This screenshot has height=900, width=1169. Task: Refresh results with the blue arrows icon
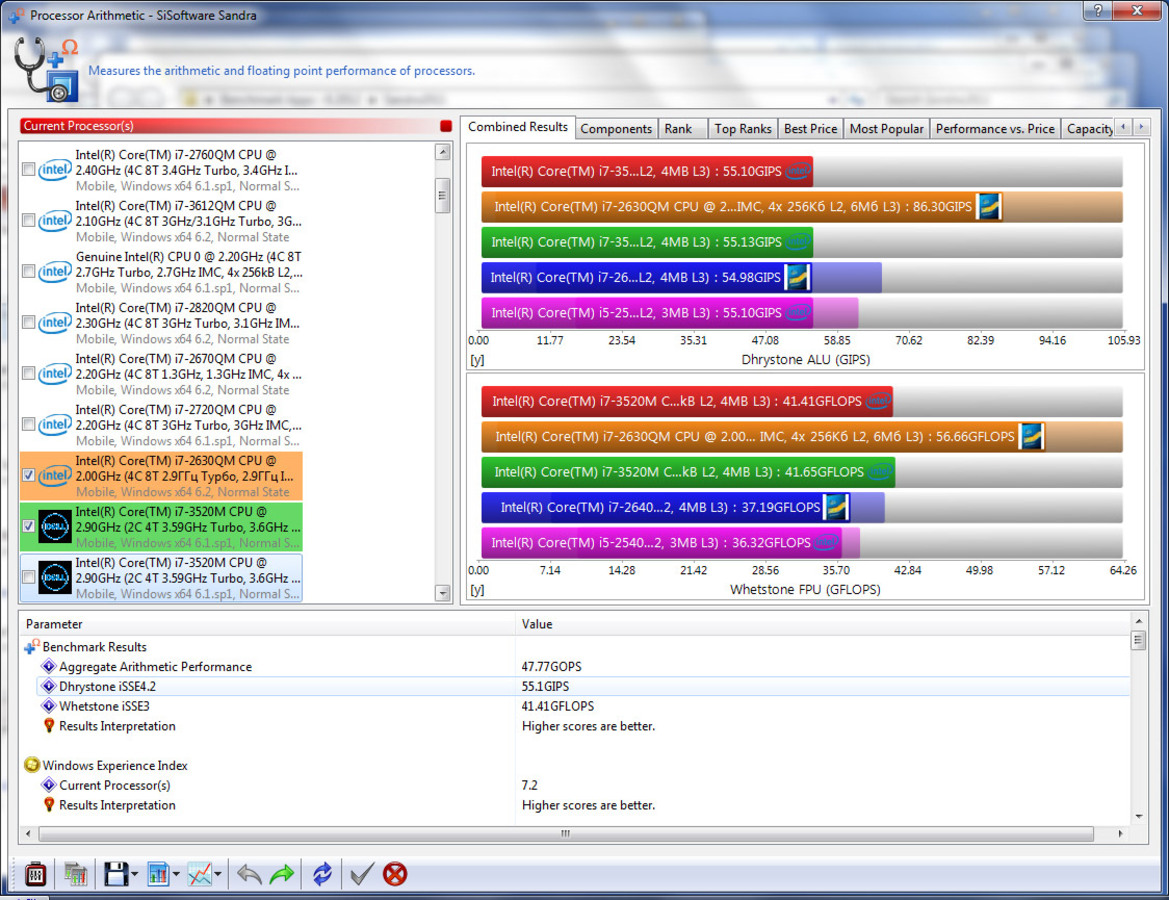coord(322,874)
